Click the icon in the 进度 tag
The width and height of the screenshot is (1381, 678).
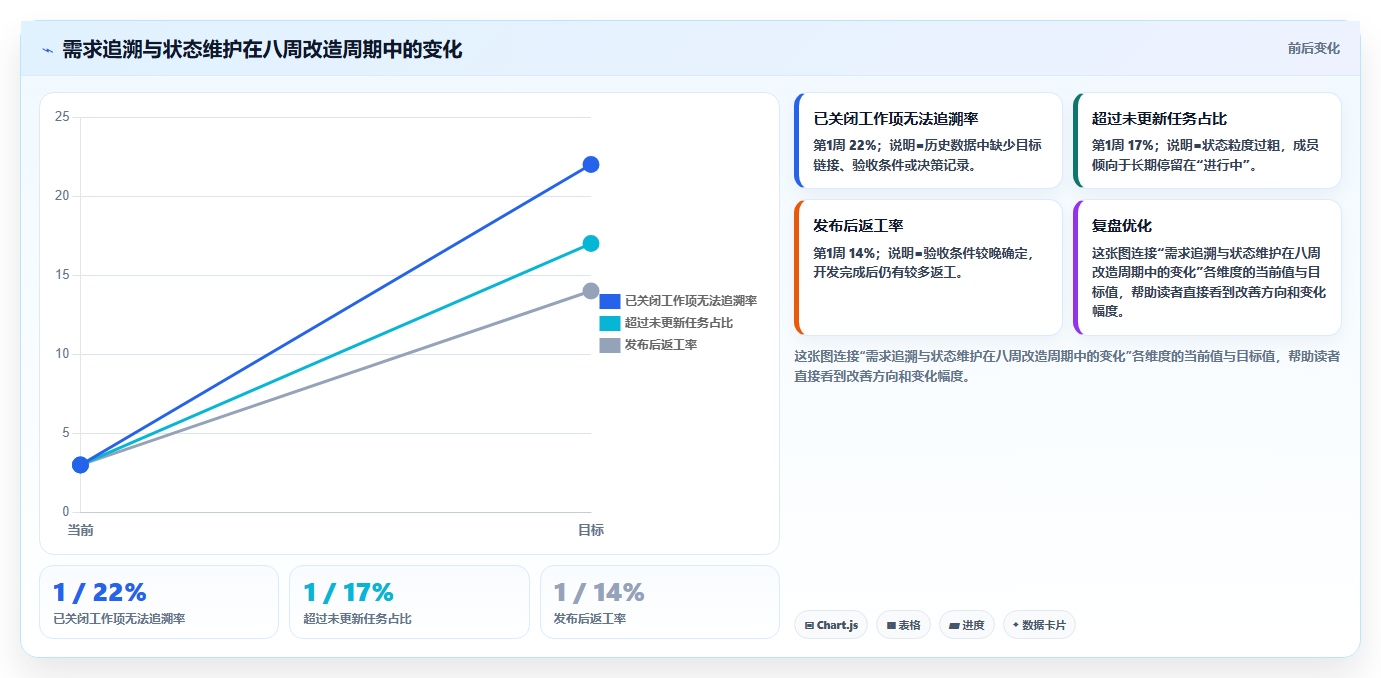click(x=954, y=626)
